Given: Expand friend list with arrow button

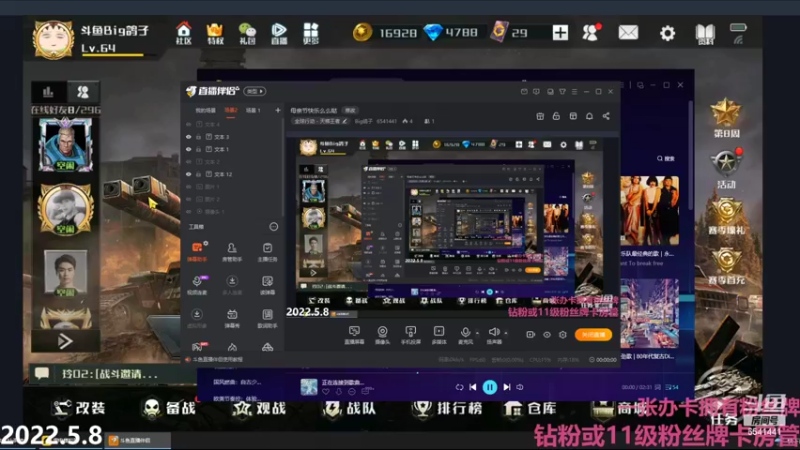Looking at the screenshot, I should click(65, 341).
